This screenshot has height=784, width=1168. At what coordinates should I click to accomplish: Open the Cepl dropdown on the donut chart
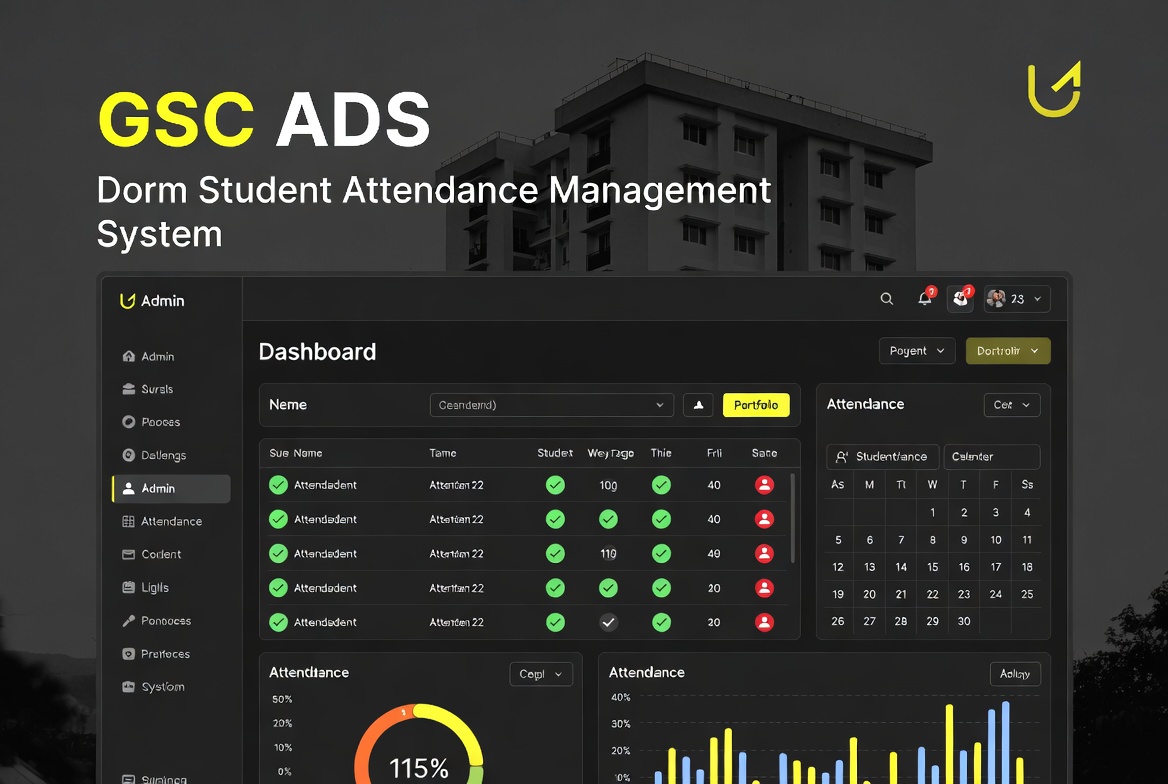click(x=541, y=674)
